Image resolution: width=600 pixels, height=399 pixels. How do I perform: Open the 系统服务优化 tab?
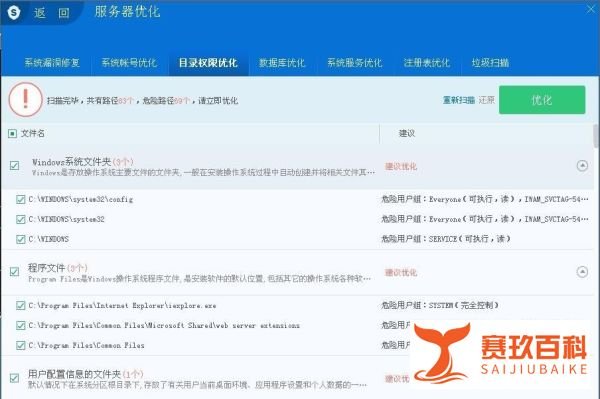pyautogui.click(x=355, y=63)
